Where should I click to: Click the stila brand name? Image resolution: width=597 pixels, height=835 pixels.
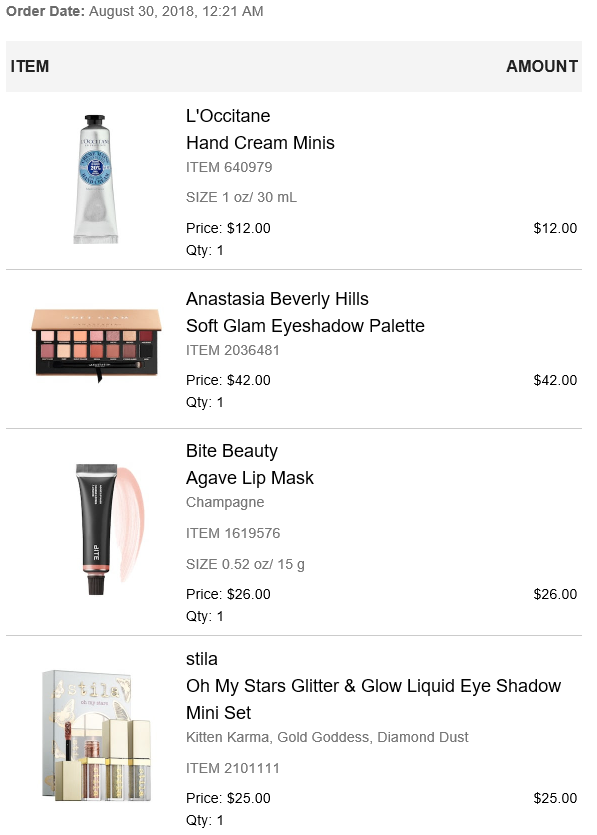(201, 659)
